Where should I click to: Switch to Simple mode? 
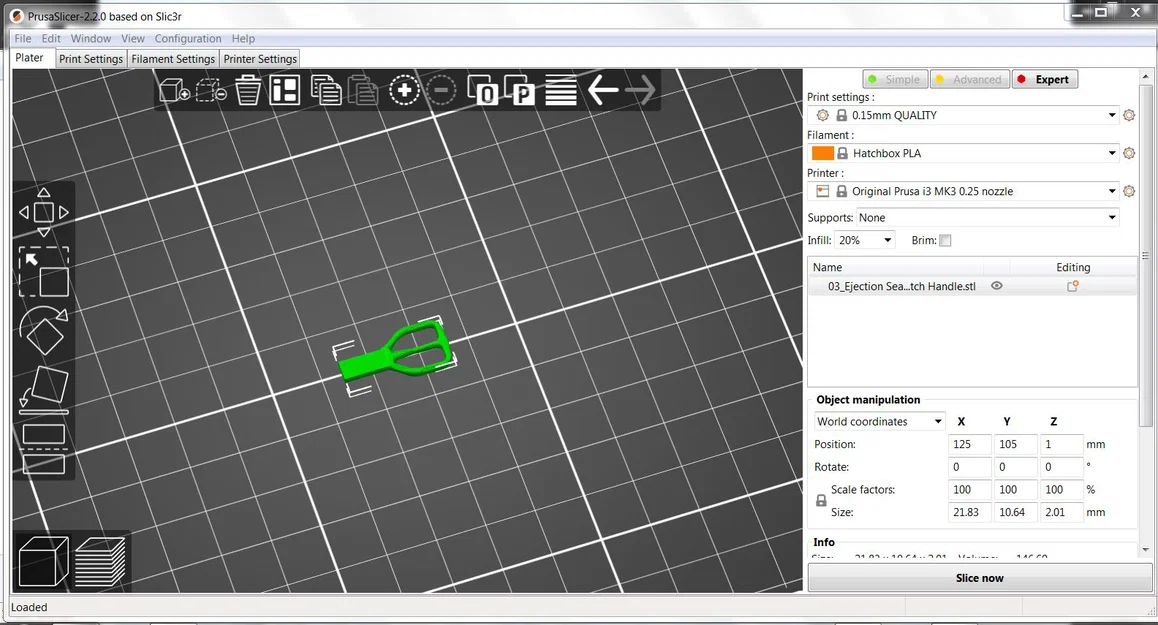(x=895, y=79)
